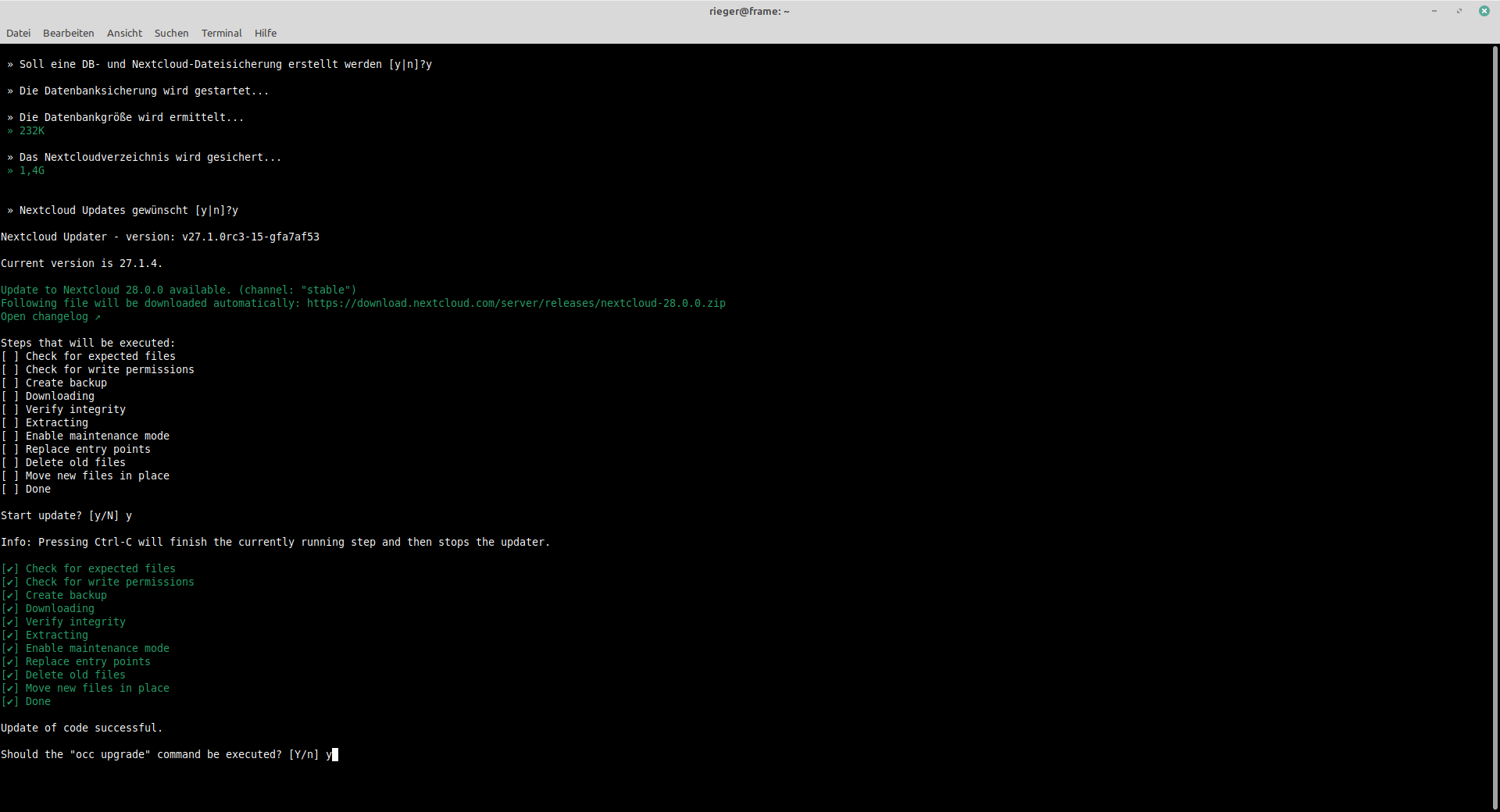Click the line 'Nextcloud Updater - version: v27.1.0rc3-15-gfa7af53'
Viewport: 1500px width, 812px height.
point(160,237)
